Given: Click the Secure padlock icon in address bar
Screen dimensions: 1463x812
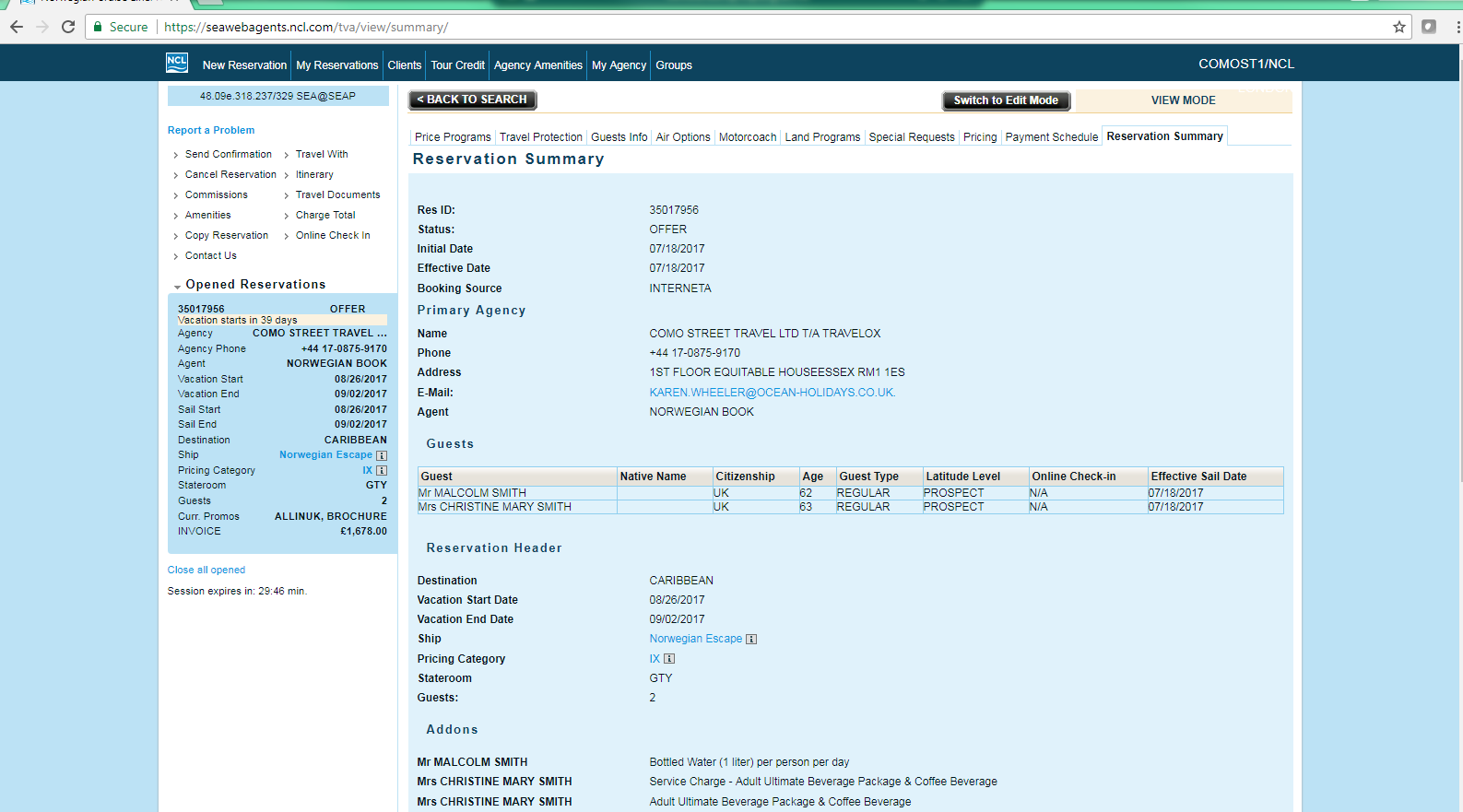Looking at the screenshot, I should click(x=98, y=27).
